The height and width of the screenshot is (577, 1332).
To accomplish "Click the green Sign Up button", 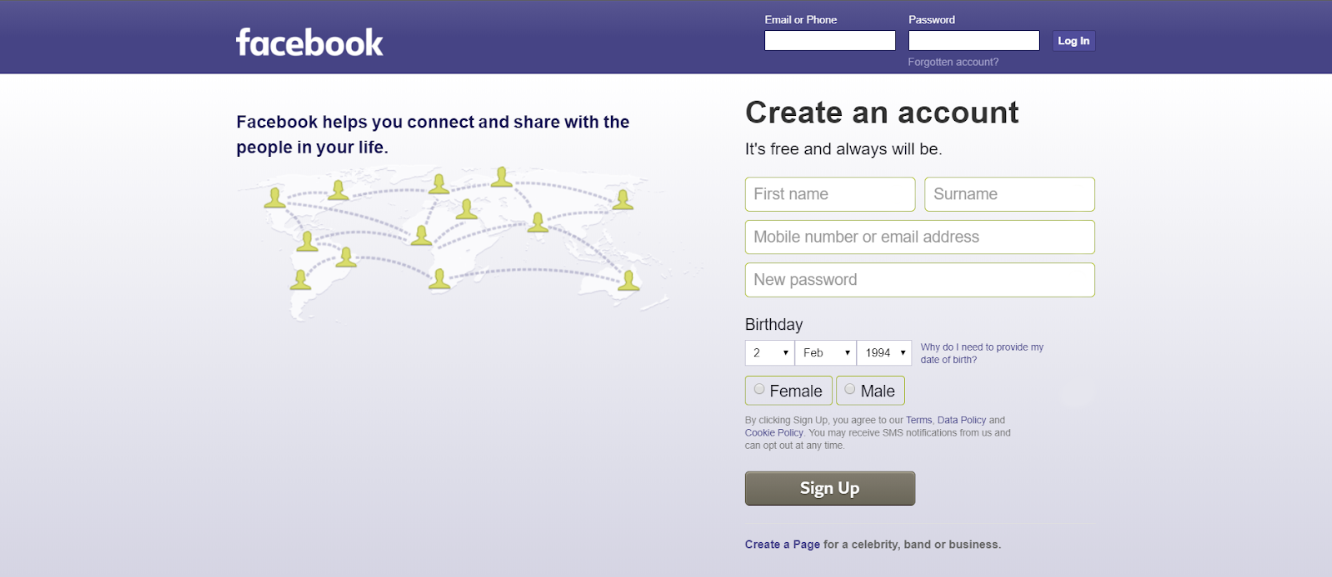I will [x=830, y=488].
